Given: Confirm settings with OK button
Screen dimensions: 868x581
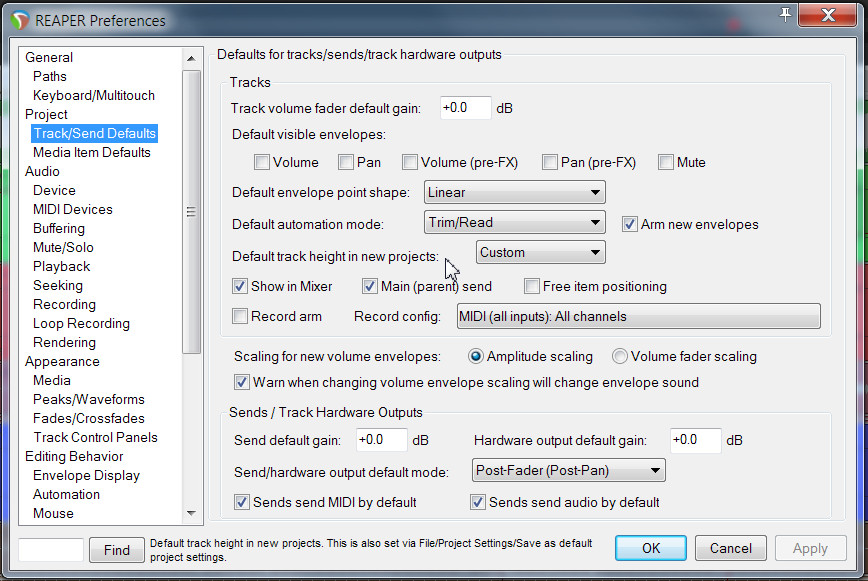Looking at the screenshot, I should pos(651,548).
